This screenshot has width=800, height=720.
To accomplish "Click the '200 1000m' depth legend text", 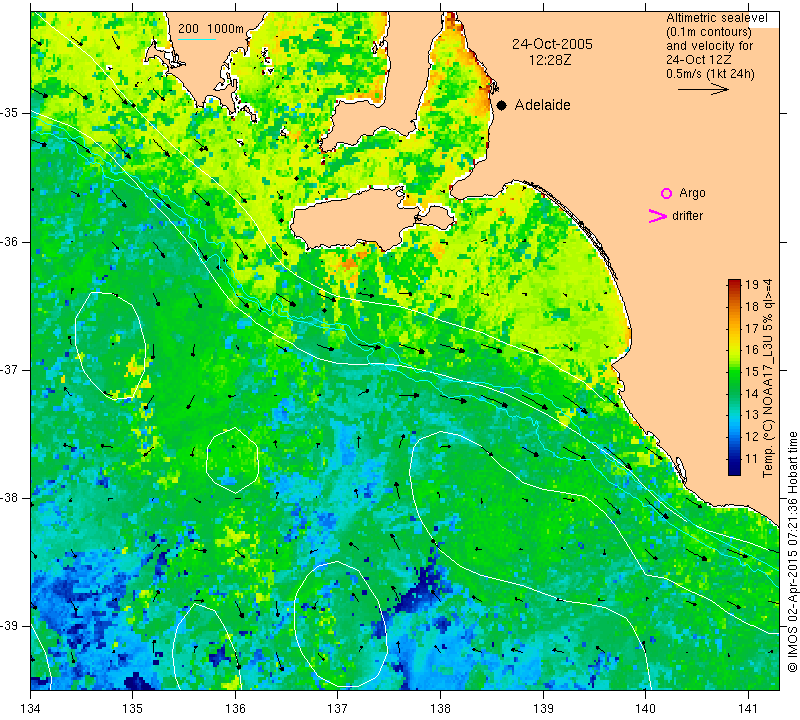I will (x=211, y=29).
